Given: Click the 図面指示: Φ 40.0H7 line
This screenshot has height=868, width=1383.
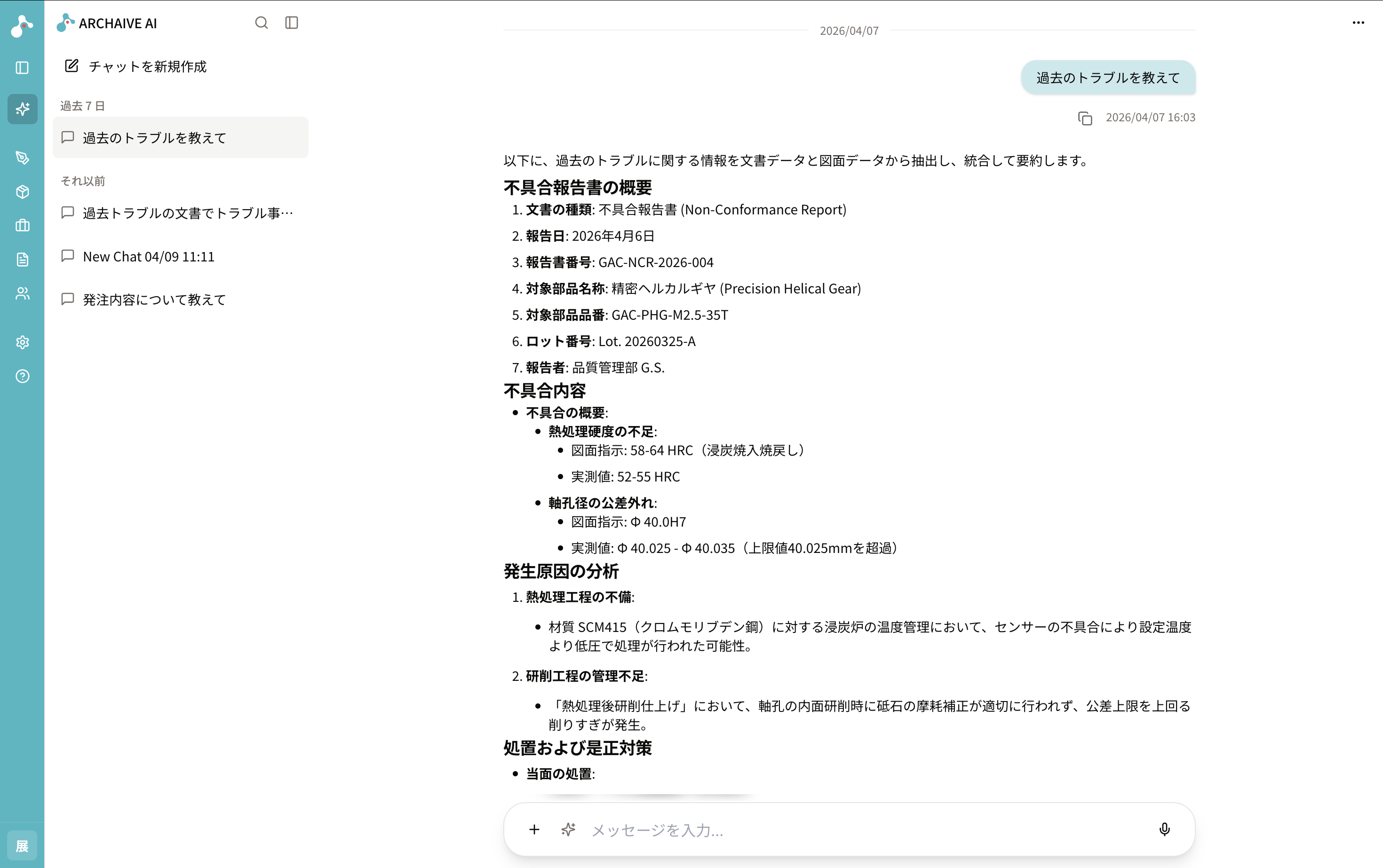Looking at the screenshot, I should tap(628, 522).
